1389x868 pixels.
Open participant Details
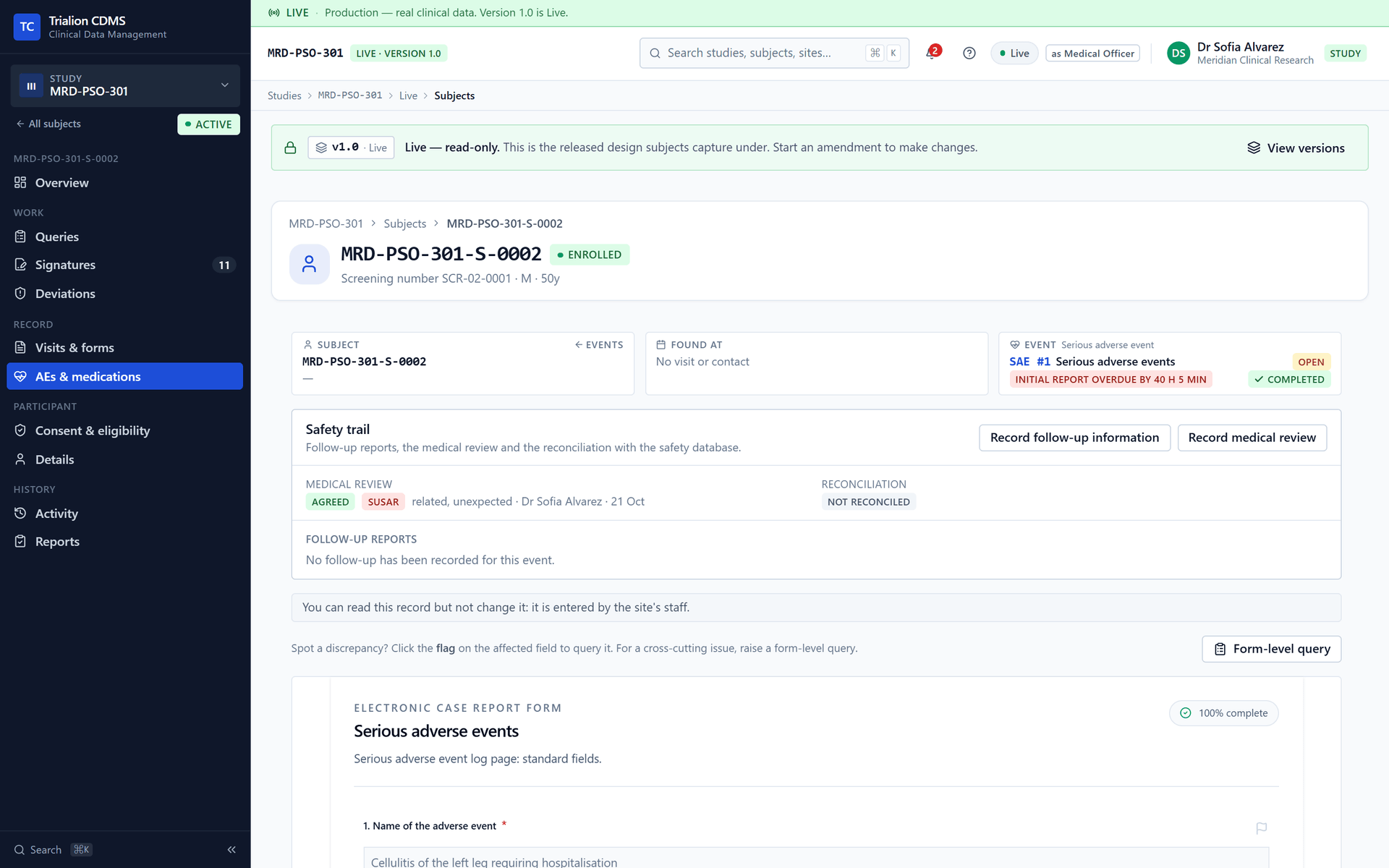tap(125, 459)
